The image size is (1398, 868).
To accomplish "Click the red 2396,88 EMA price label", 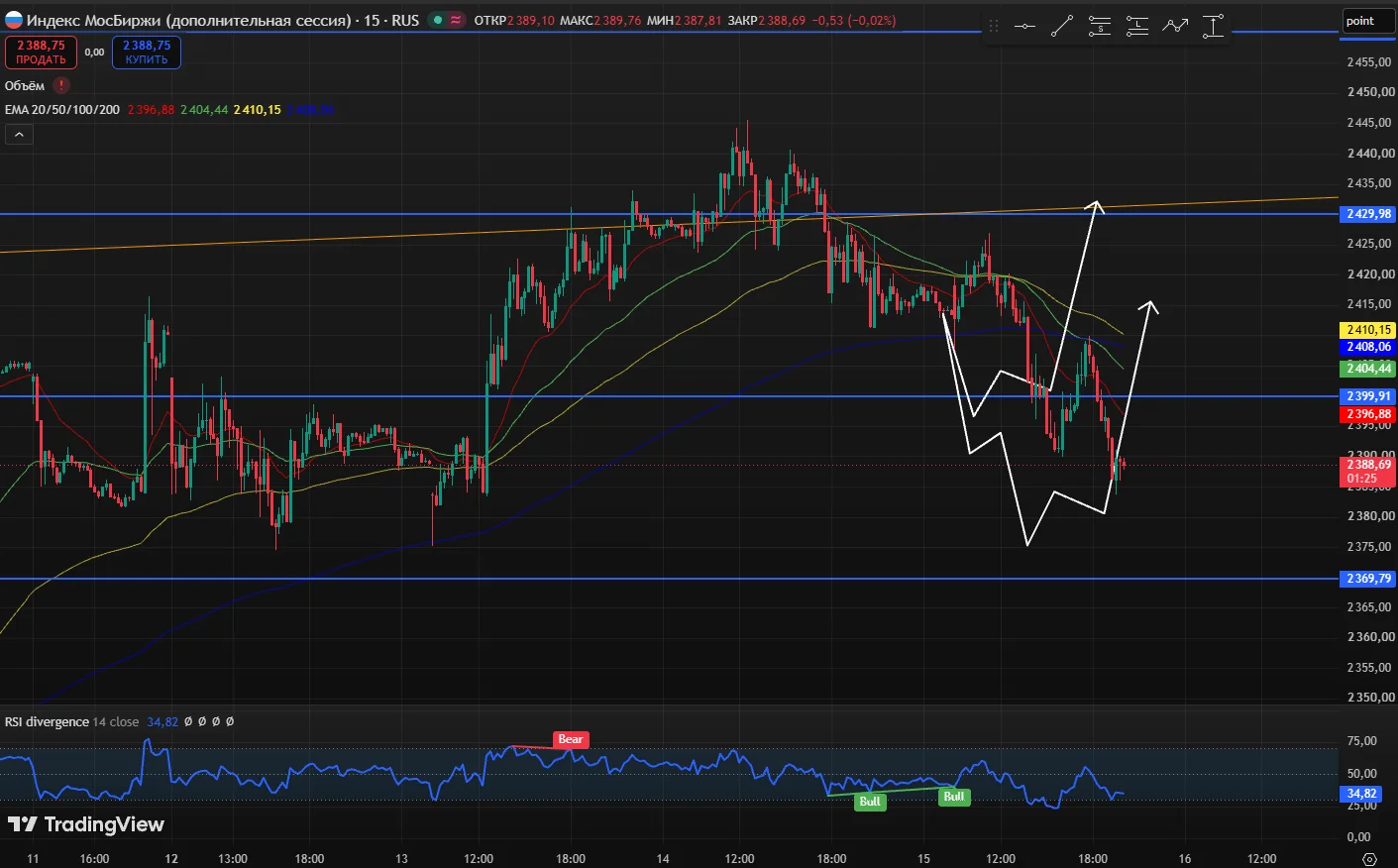I will tap(1368, 414).
